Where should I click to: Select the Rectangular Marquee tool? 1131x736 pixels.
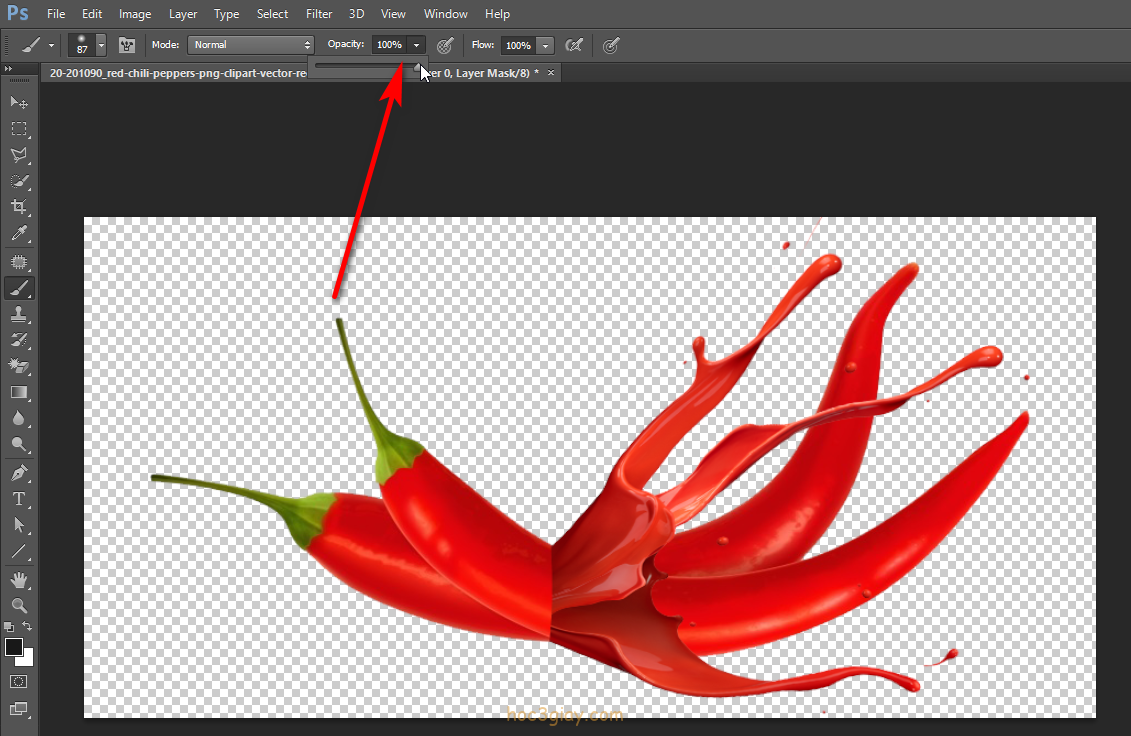tap(19, 129)
